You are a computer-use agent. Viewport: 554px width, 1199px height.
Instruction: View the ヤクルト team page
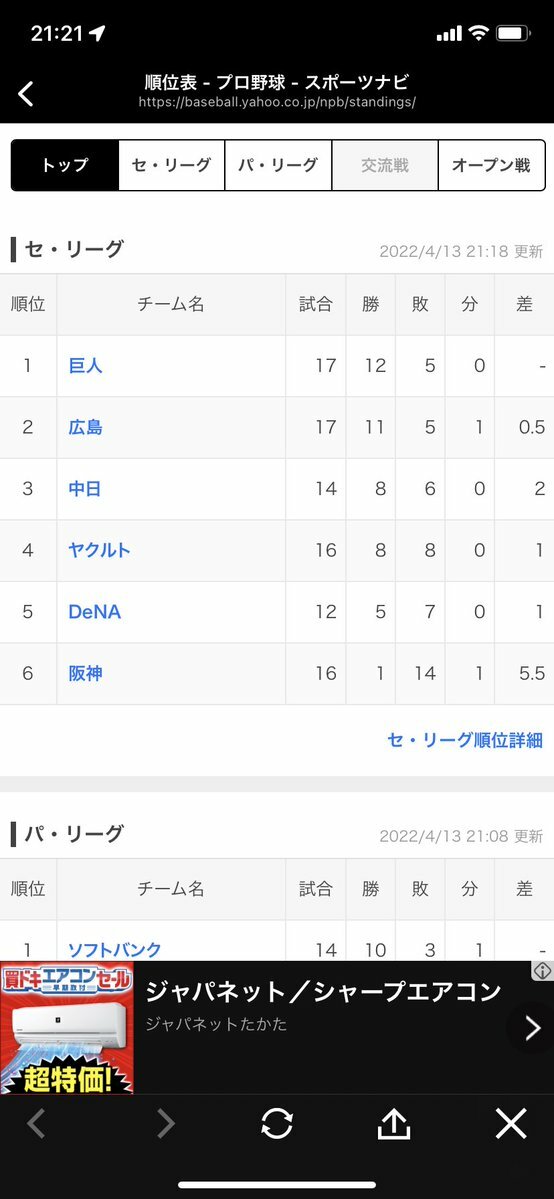point(99,550)
